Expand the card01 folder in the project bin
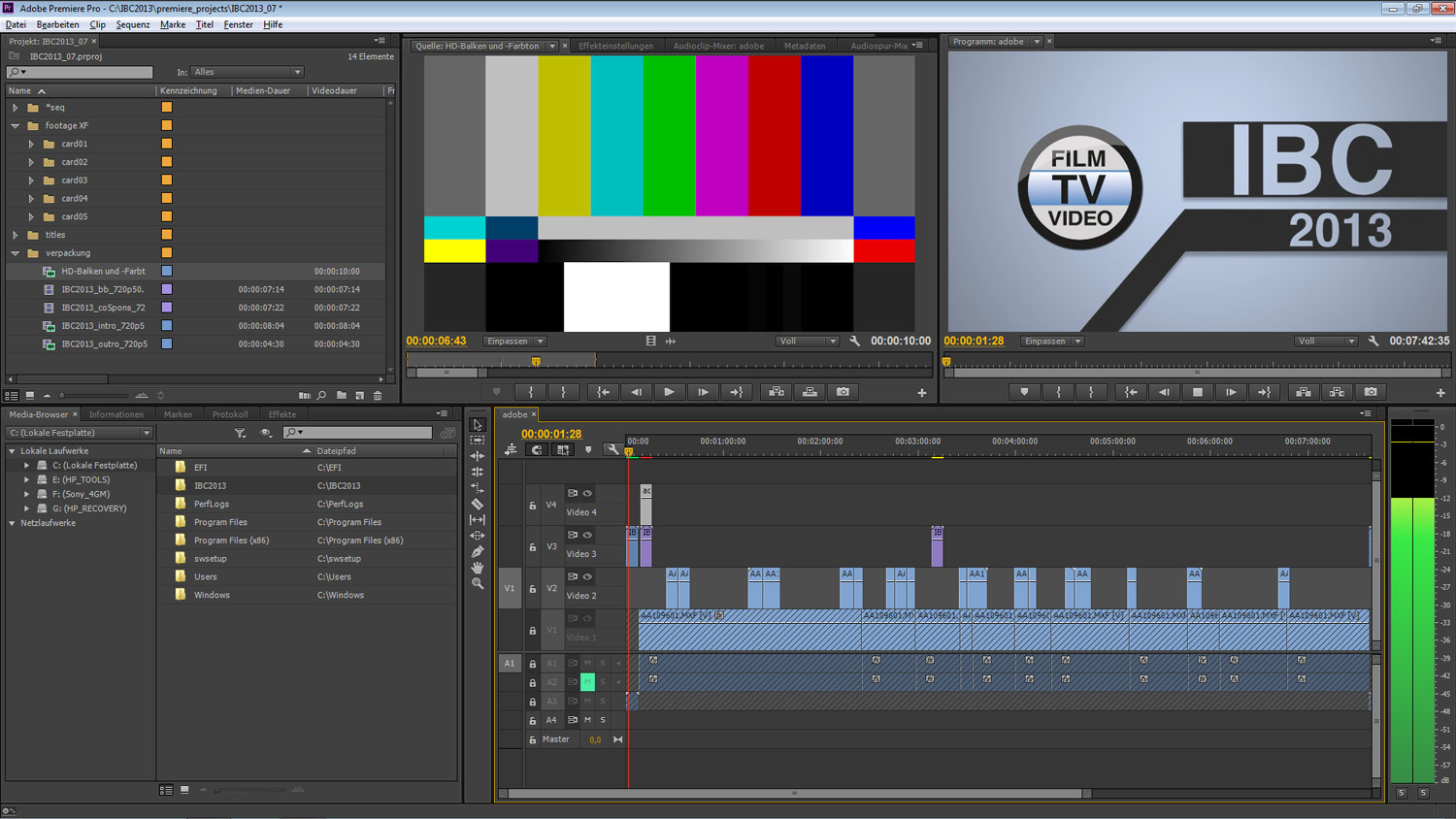1456x819 pixels. click(x=31, y=144)
